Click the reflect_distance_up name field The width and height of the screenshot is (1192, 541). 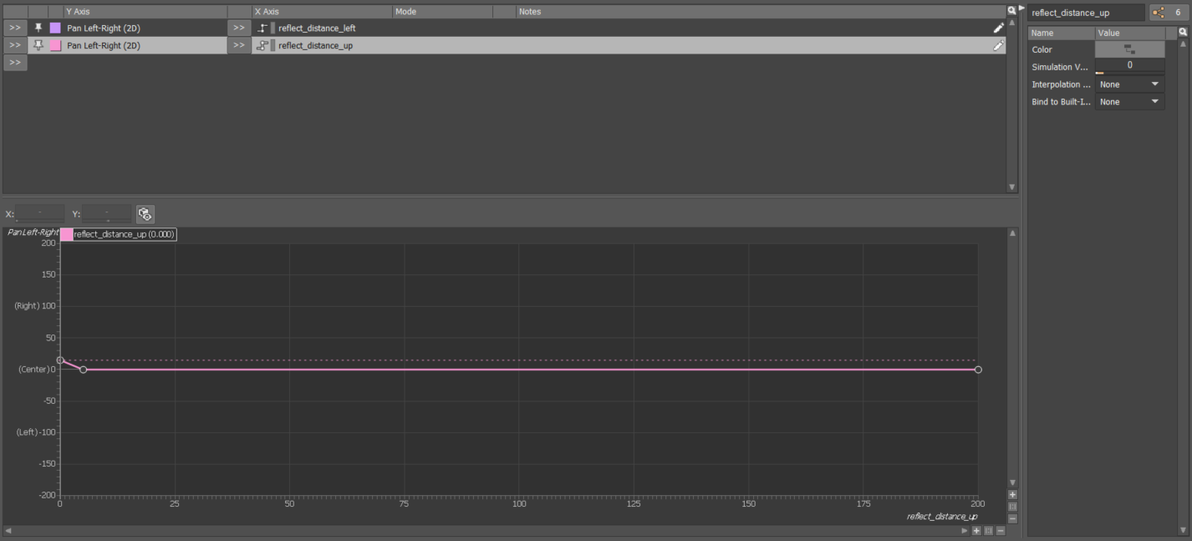[1086, 12]
